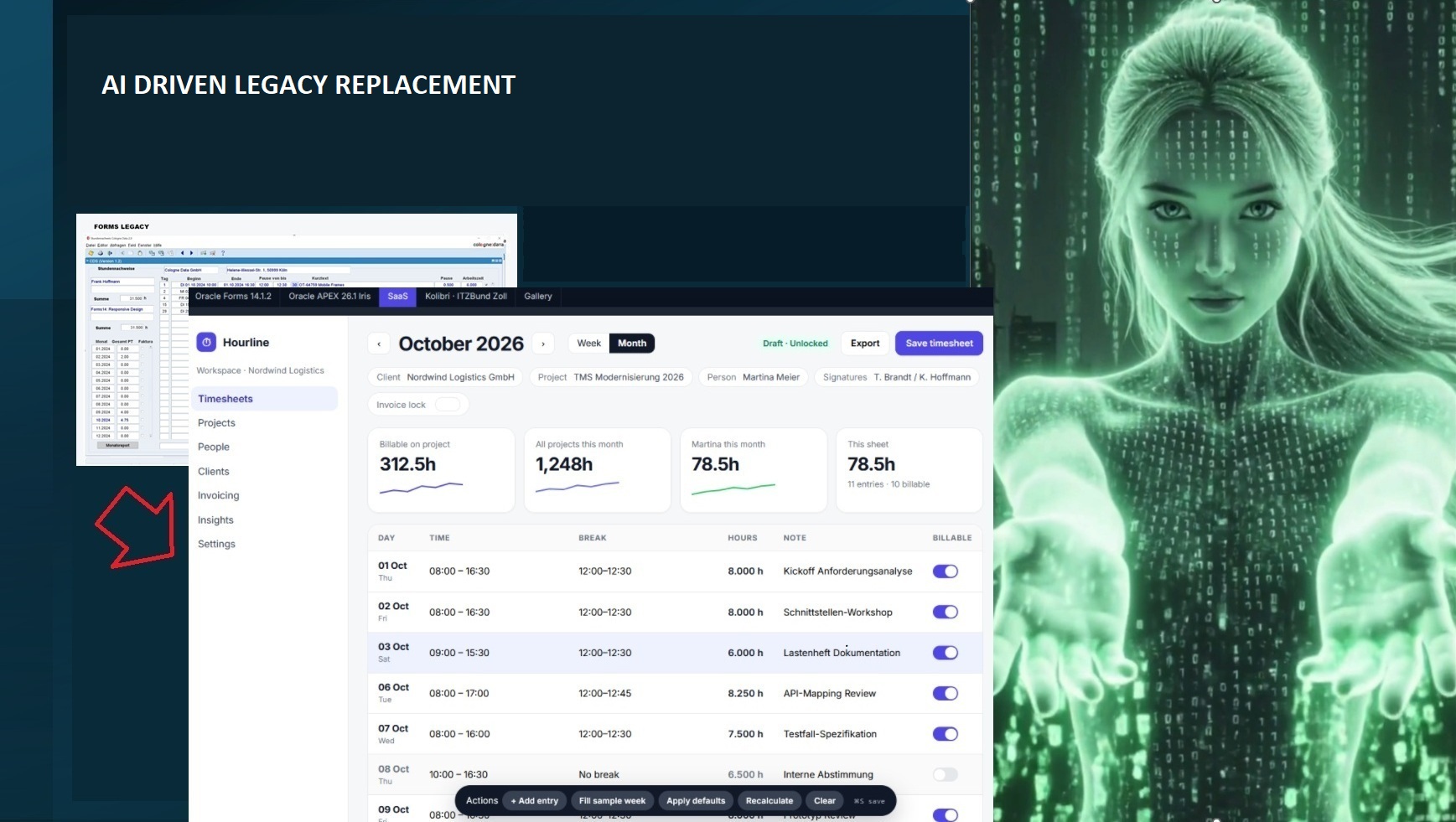1456x822 pixels.
Task: Open the Person Martina Meier selector
Action: (754, 377)
